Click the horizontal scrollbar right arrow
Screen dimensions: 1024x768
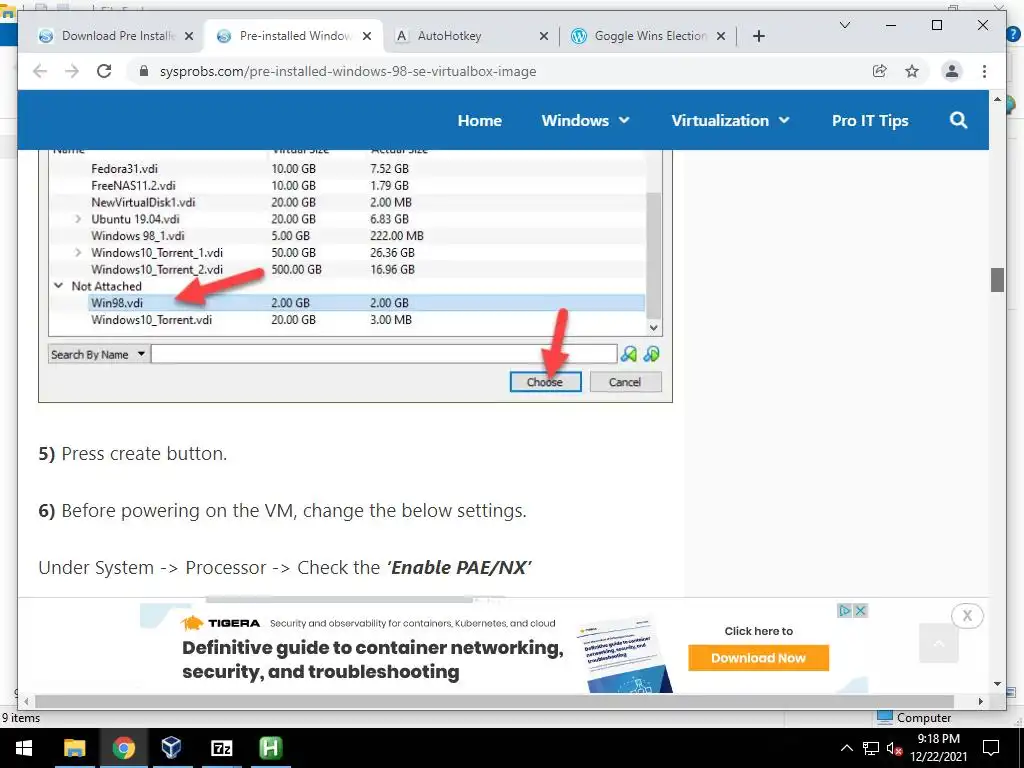coord(980,701)
